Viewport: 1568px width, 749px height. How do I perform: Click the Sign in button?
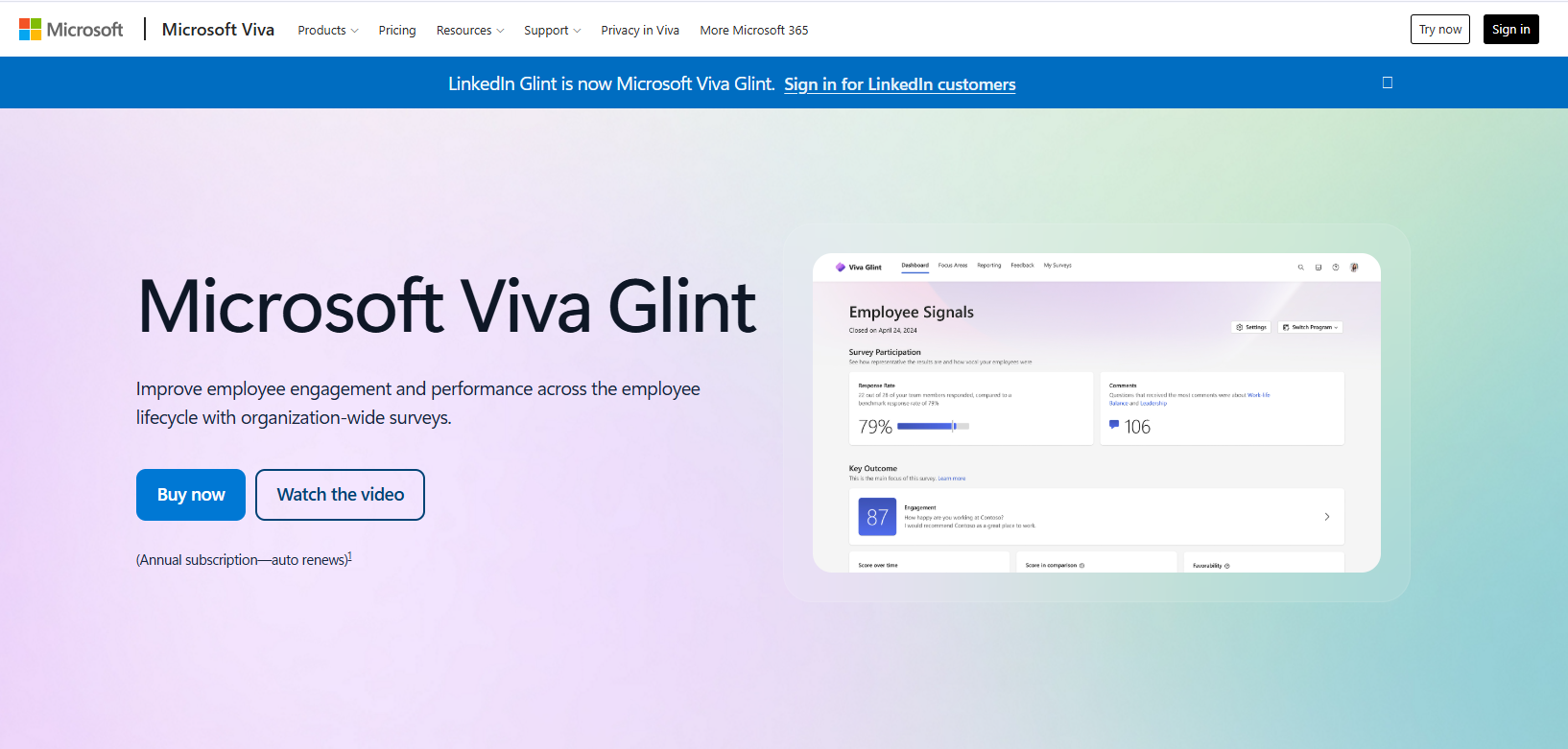coord(1511,30)
